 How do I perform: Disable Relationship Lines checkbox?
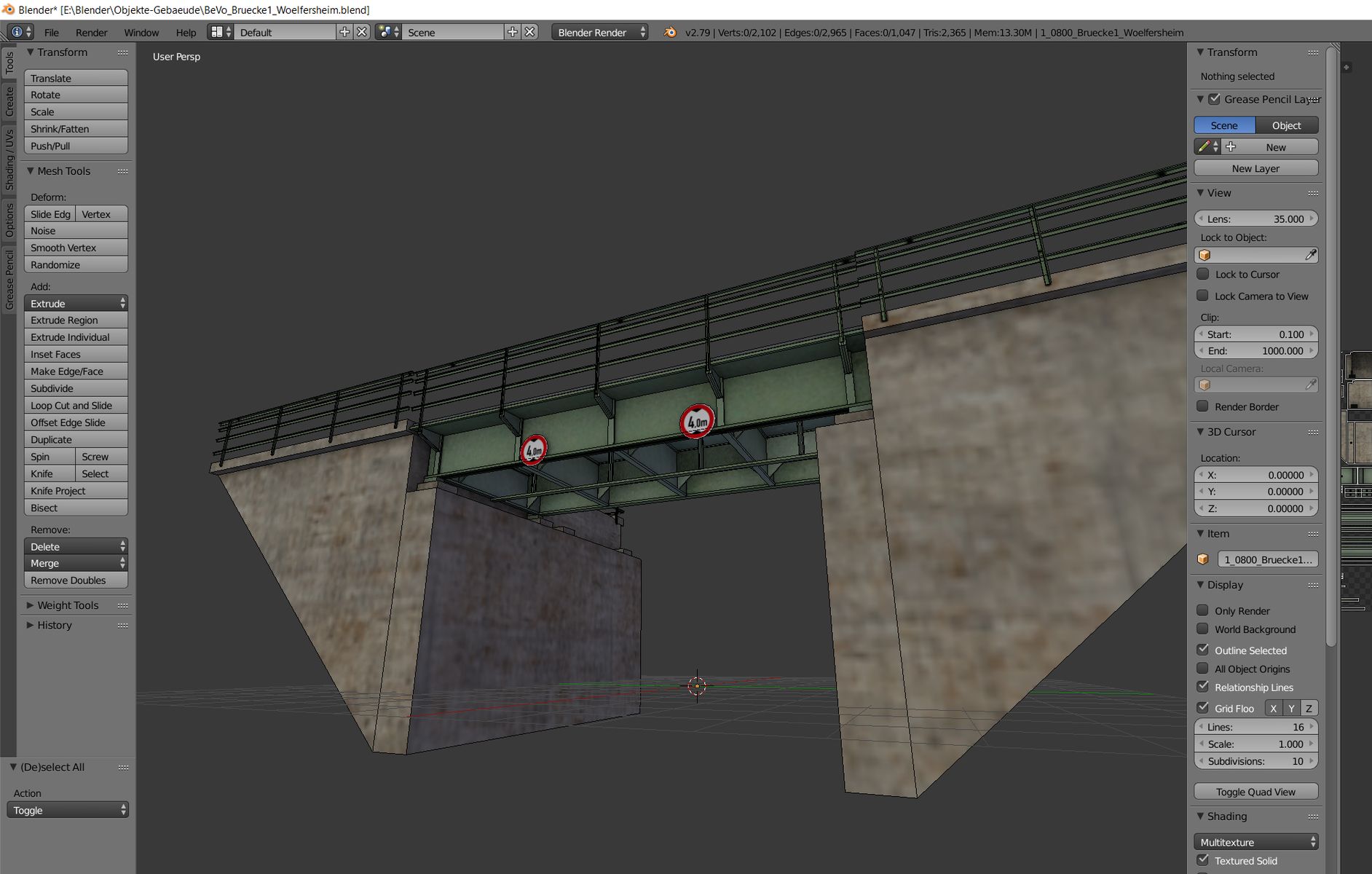1203,687
